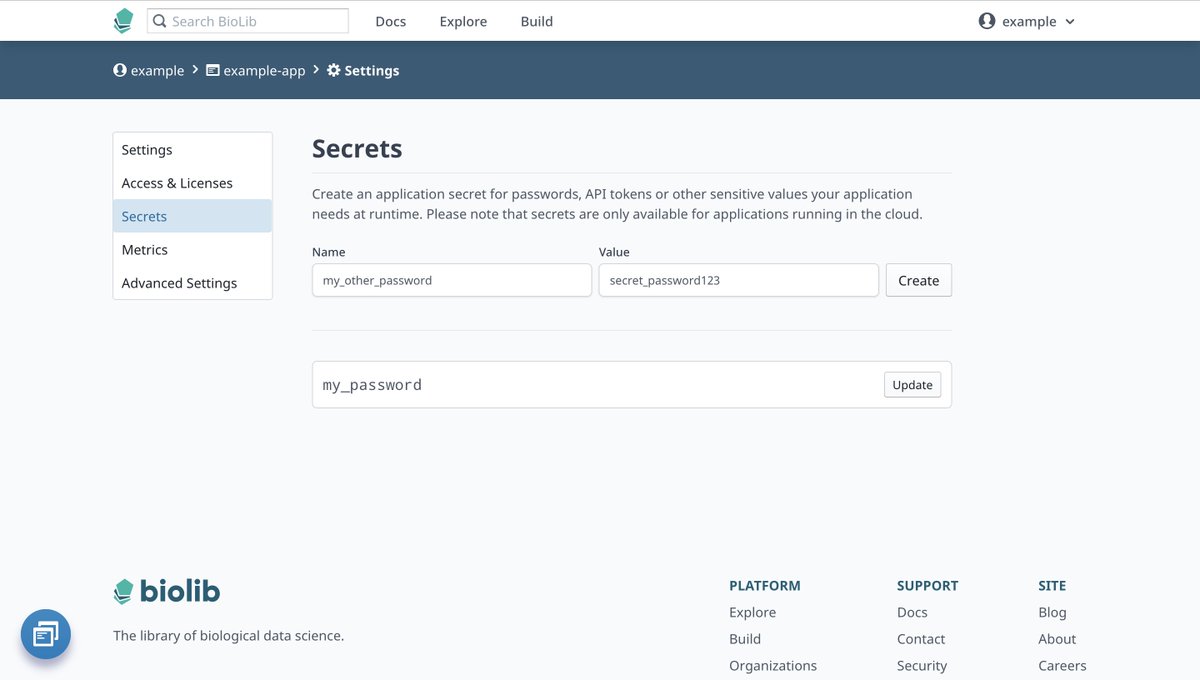Image resolution: width=1200 pixels, height=680 pixels.
Task: Open the floating chat widget icon
Action: coord(46,634)
